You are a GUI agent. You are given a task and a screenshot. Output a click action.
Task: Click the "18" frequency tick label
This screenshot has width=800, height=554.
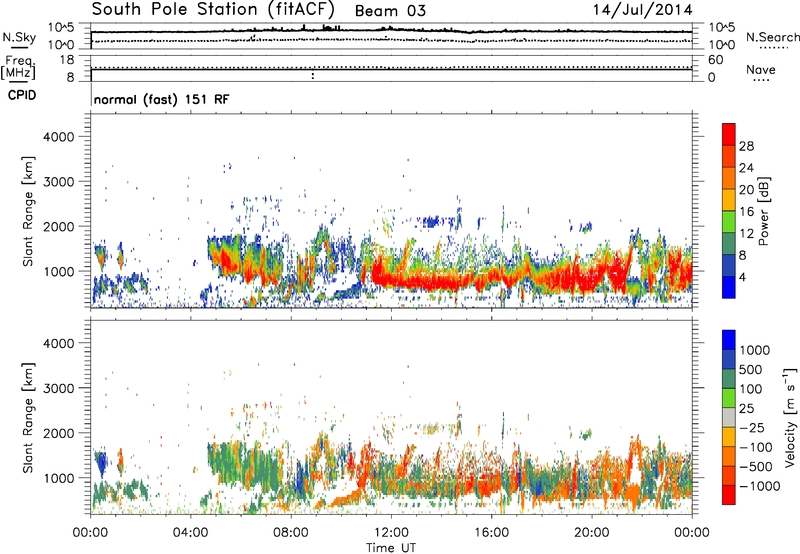tap(67, 60)
